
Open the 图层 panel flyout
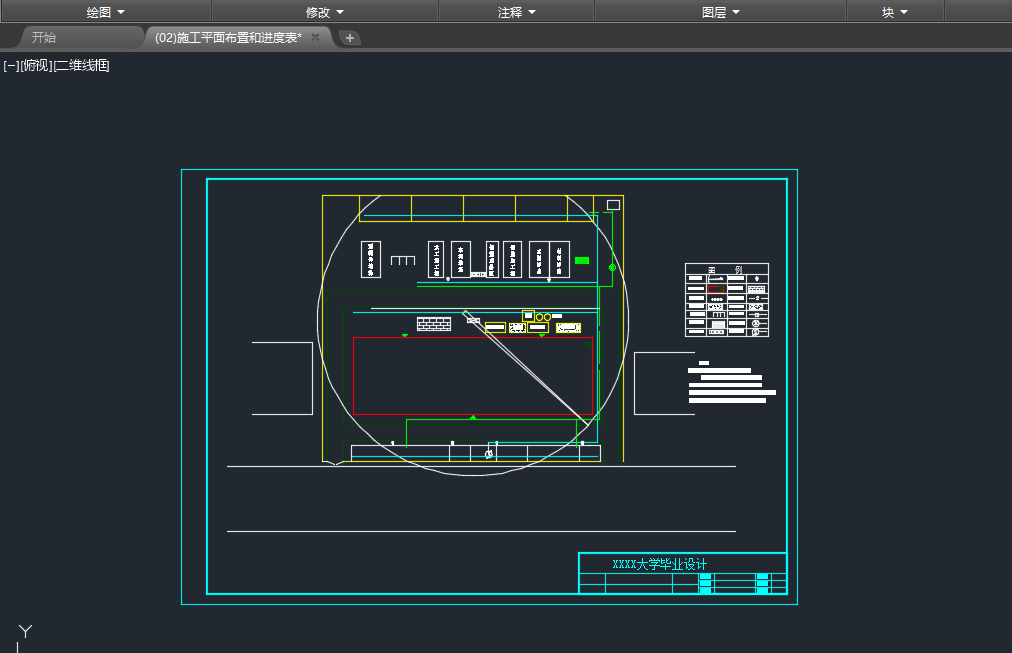(720, 12)
